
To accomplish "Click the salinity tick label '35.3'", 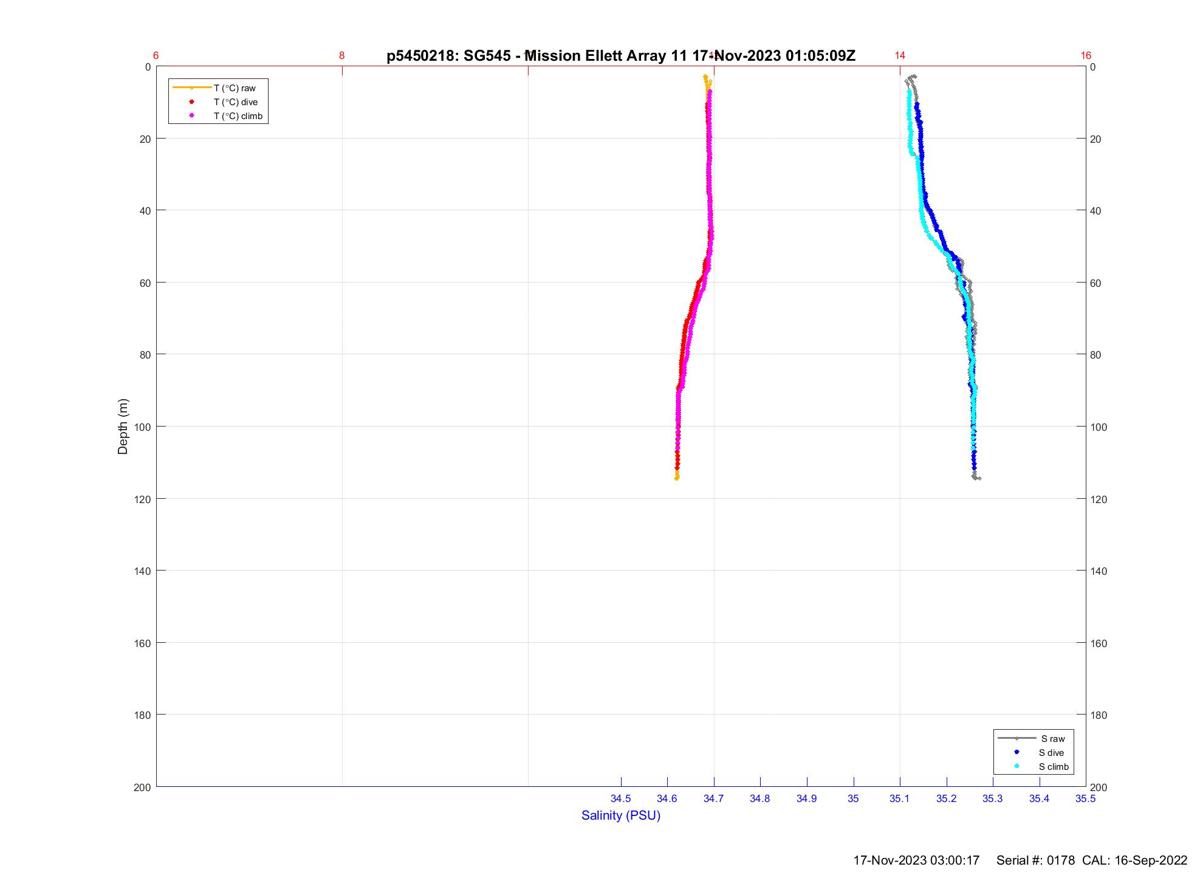I will (993, 799).
